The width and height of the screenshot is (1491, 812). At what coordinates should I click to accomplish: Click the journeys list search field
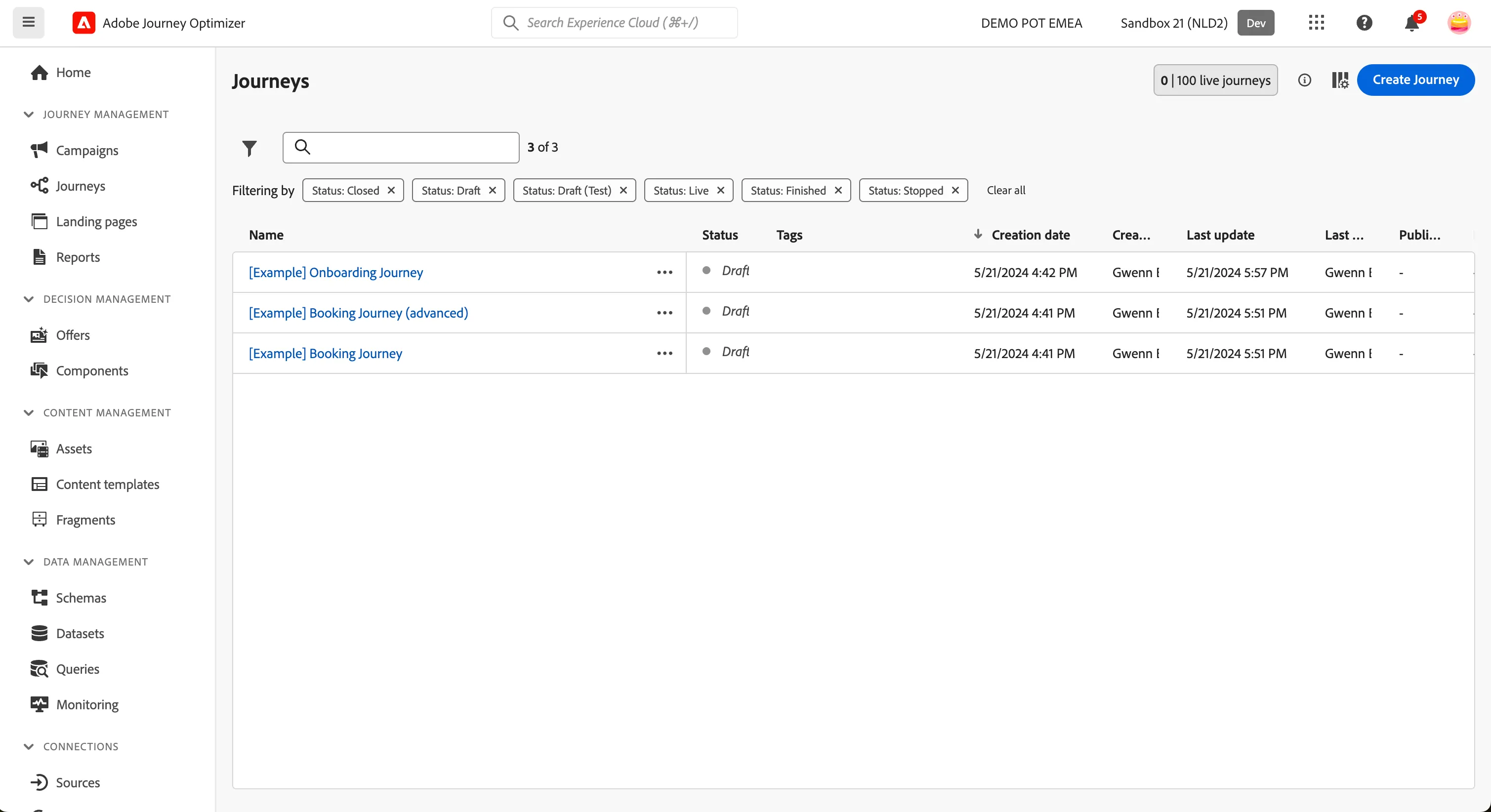pyautogui.click(x=401, y=148)
